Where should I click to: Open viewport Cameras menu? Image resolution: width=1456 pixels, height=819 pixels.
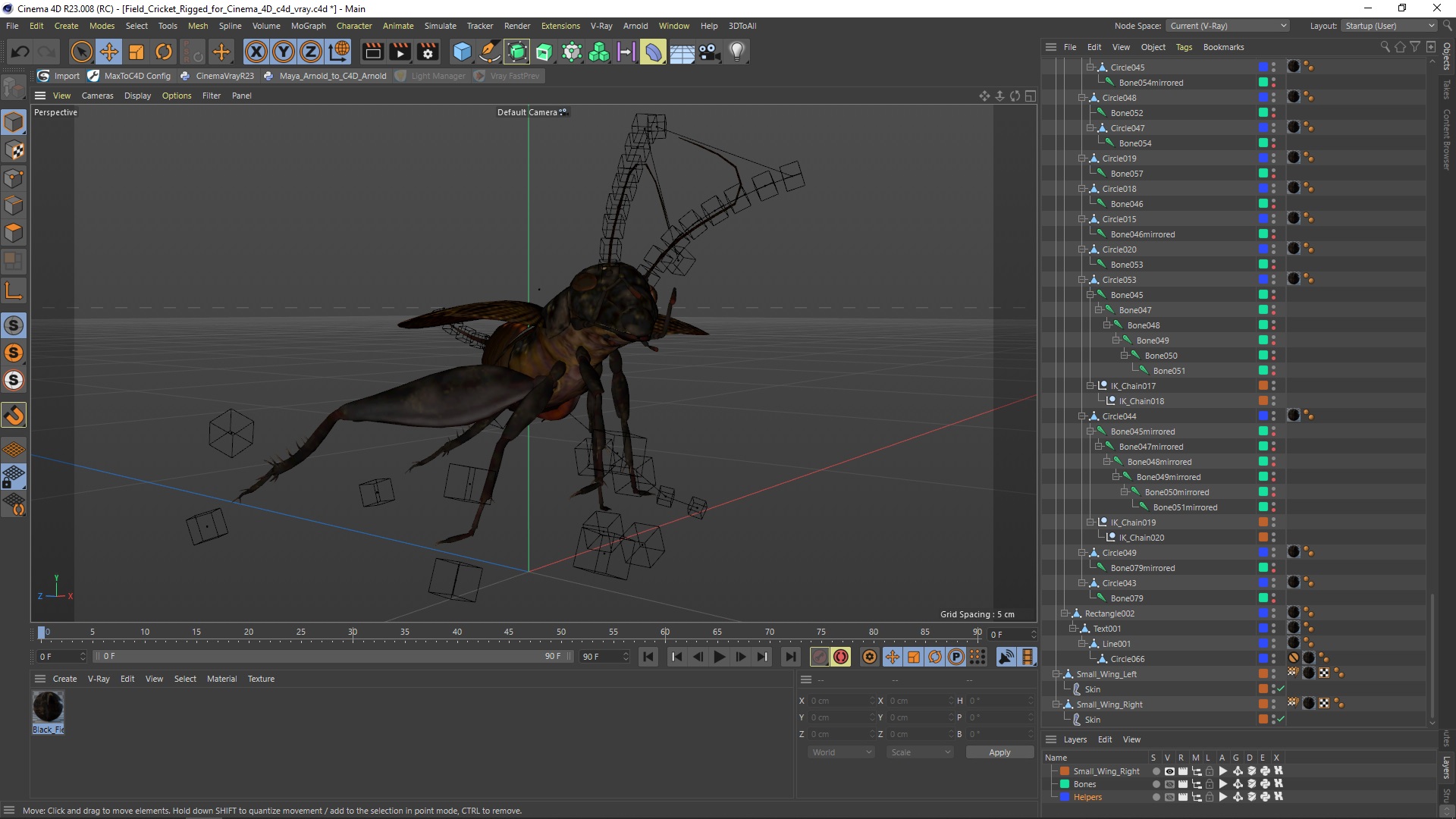(x=97, y=96)
